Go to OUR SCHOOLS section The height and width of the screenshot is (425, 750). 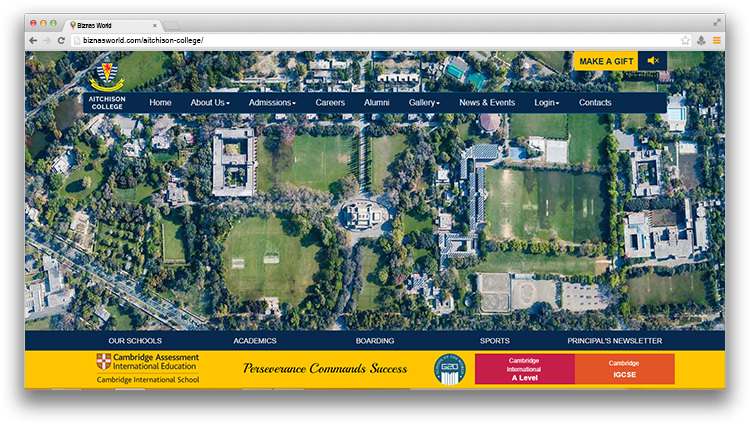135,341
